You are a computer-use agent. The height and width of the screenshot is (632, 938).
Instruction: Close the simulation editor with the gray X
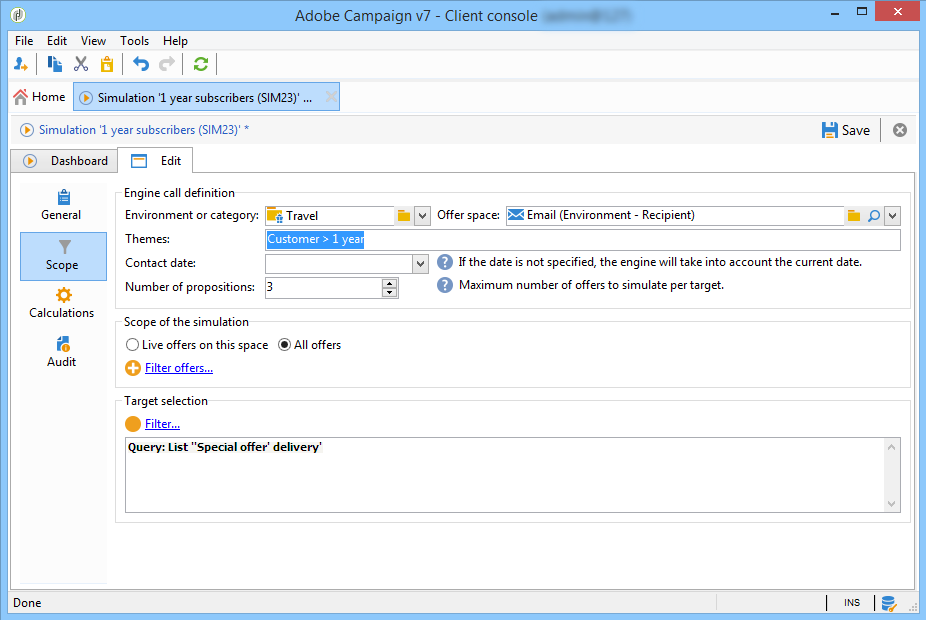[x=900, y=130]
